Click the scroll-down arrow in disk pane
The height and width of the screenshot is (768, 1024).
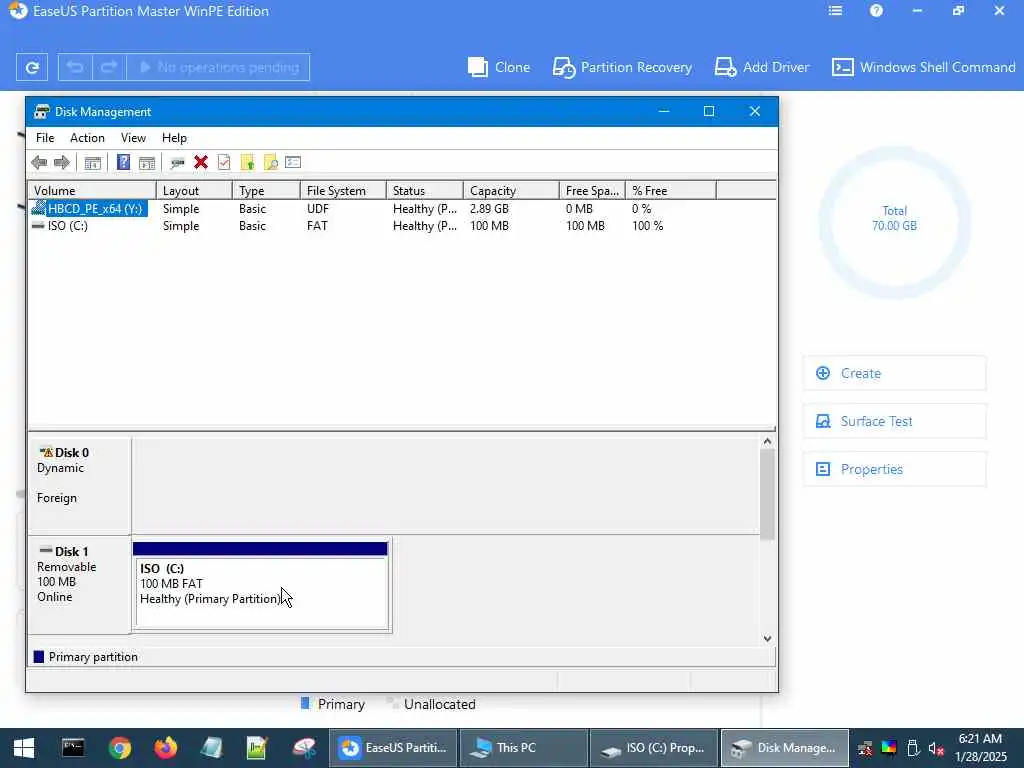pos(767,639)
